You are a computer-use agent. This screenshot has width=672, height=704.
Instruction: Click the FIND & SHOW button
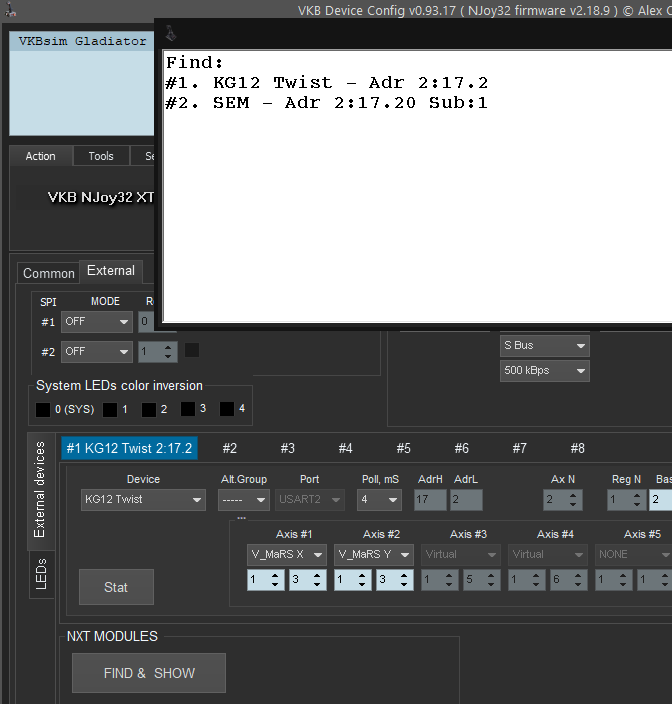point(149,673)
